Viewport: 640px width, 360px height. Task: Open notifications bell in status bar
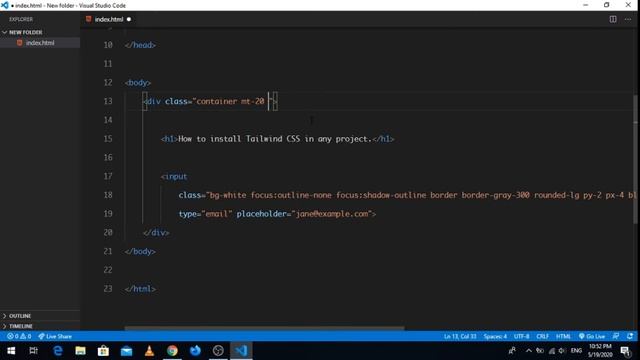click(630, 336)
